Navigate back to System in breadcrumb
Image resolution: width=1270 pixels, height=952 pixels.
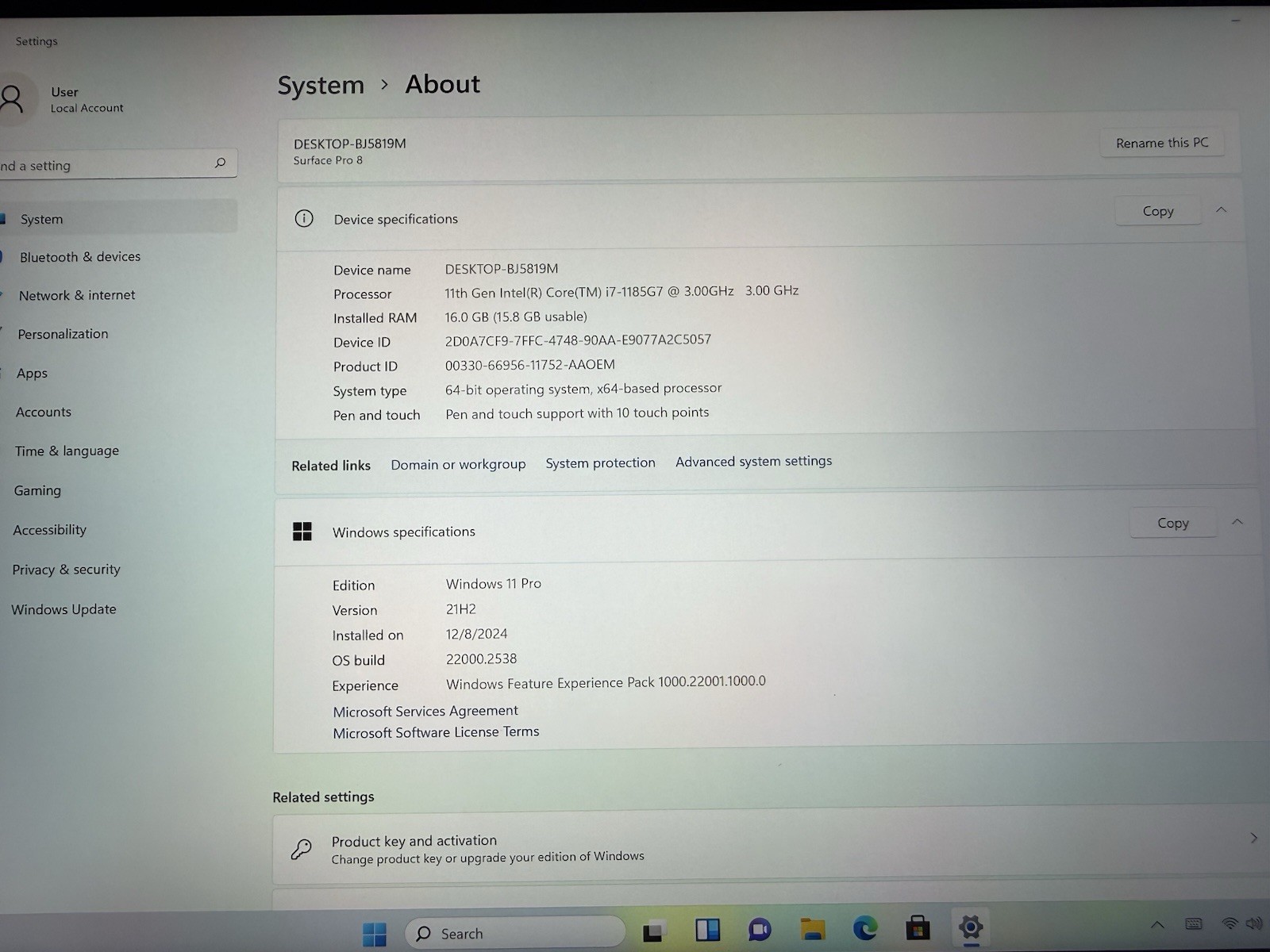tap(321, 85)
